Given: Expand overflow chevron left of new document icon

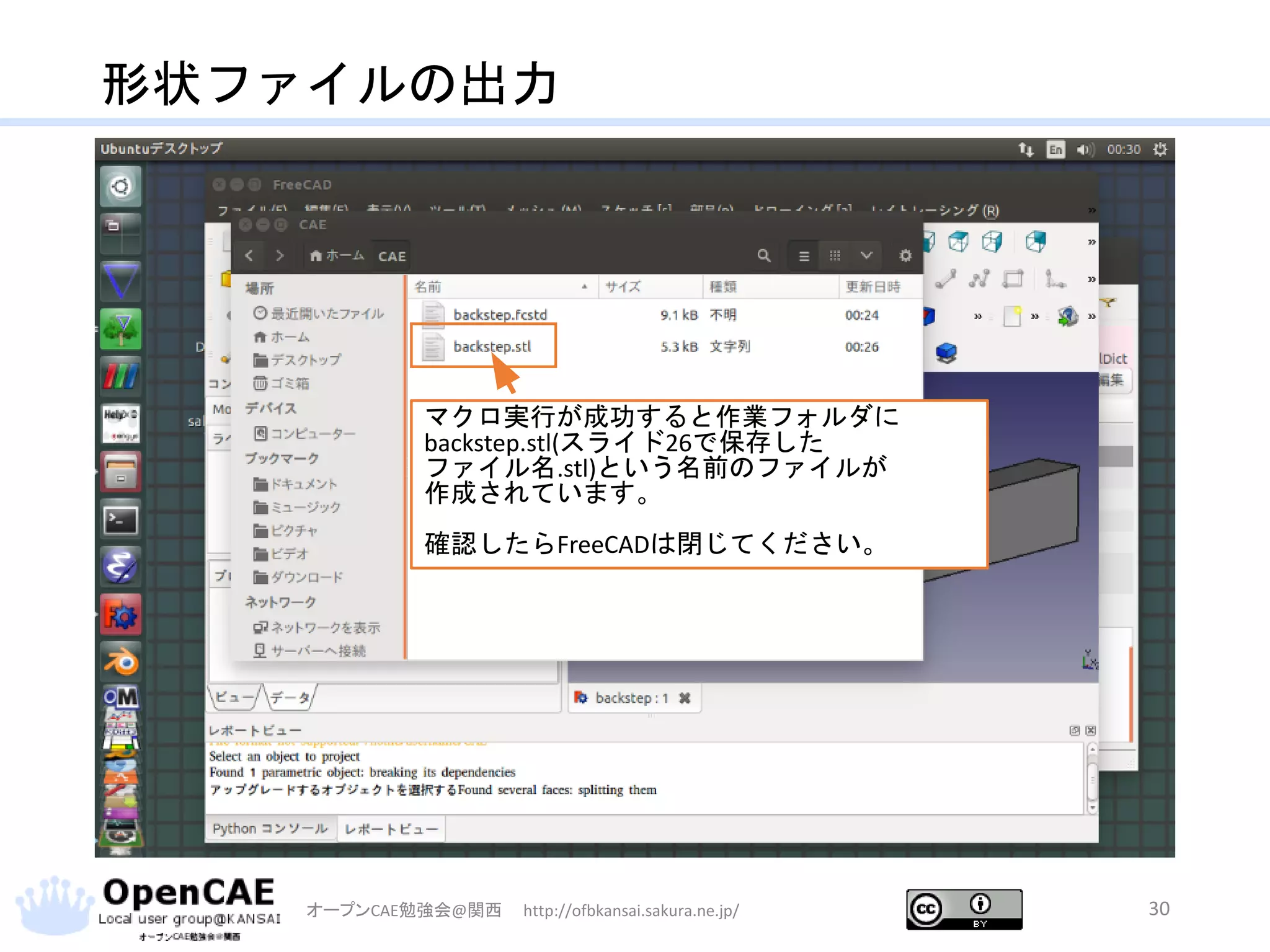Looking at the screenshot, I should pos(978,317).
